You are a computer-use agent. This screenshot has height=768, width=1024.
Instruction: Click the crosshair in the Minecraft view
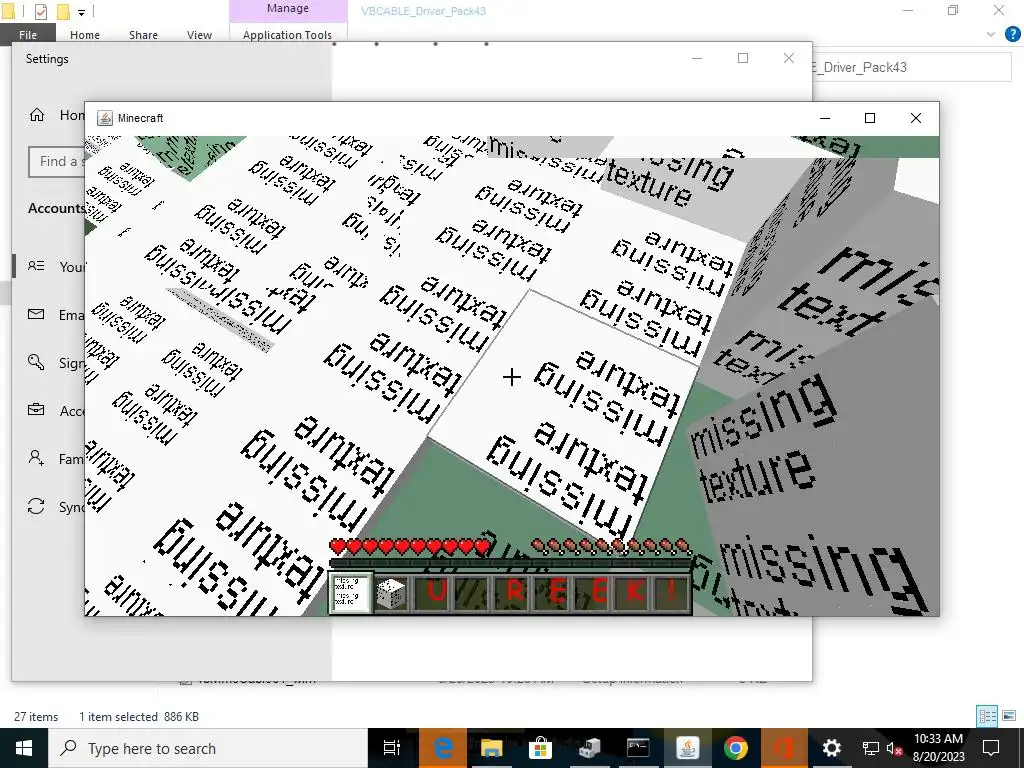click(512, 377)
